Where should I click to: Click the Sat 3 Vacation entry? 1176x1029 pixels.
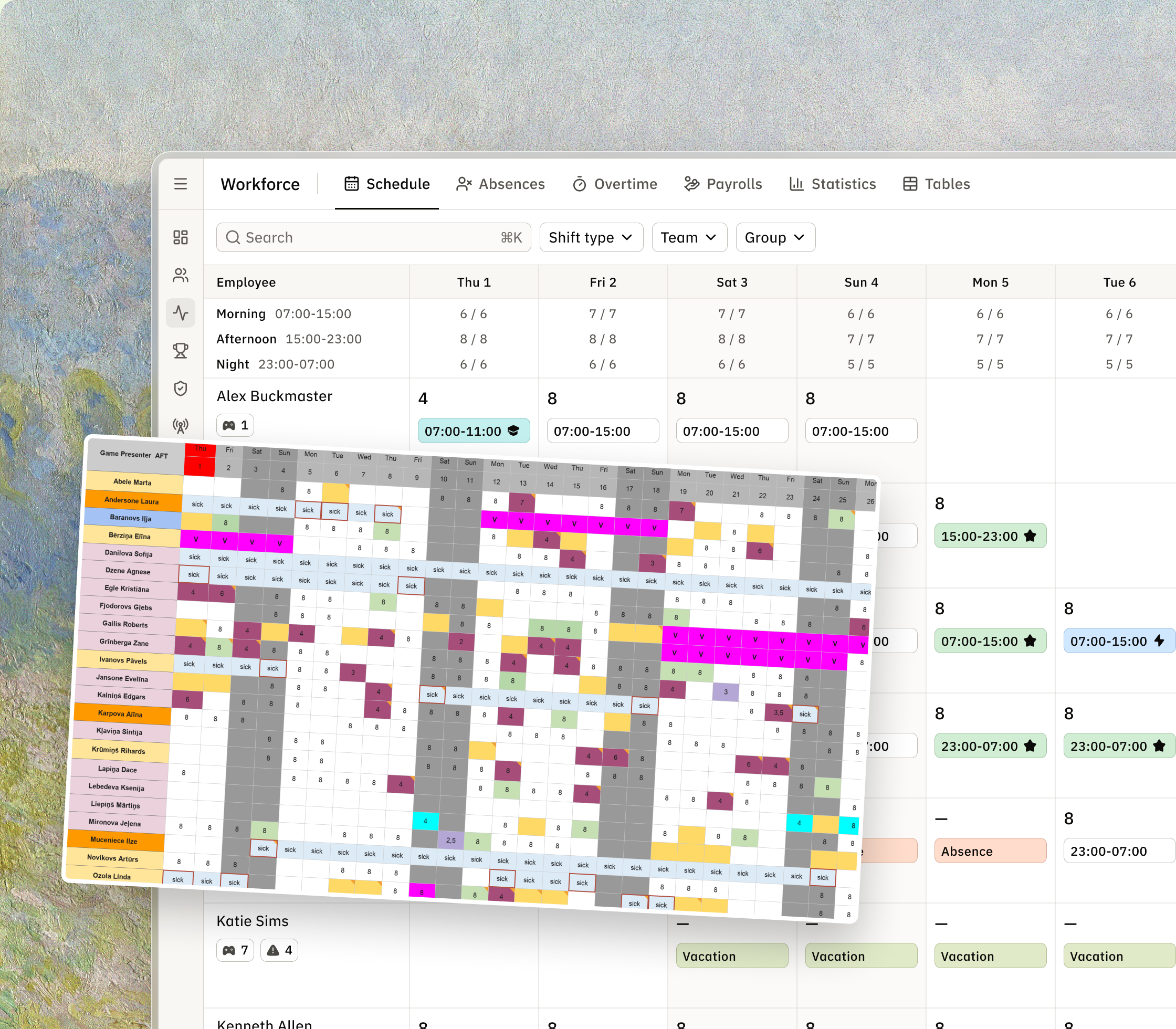pos(732,956)
